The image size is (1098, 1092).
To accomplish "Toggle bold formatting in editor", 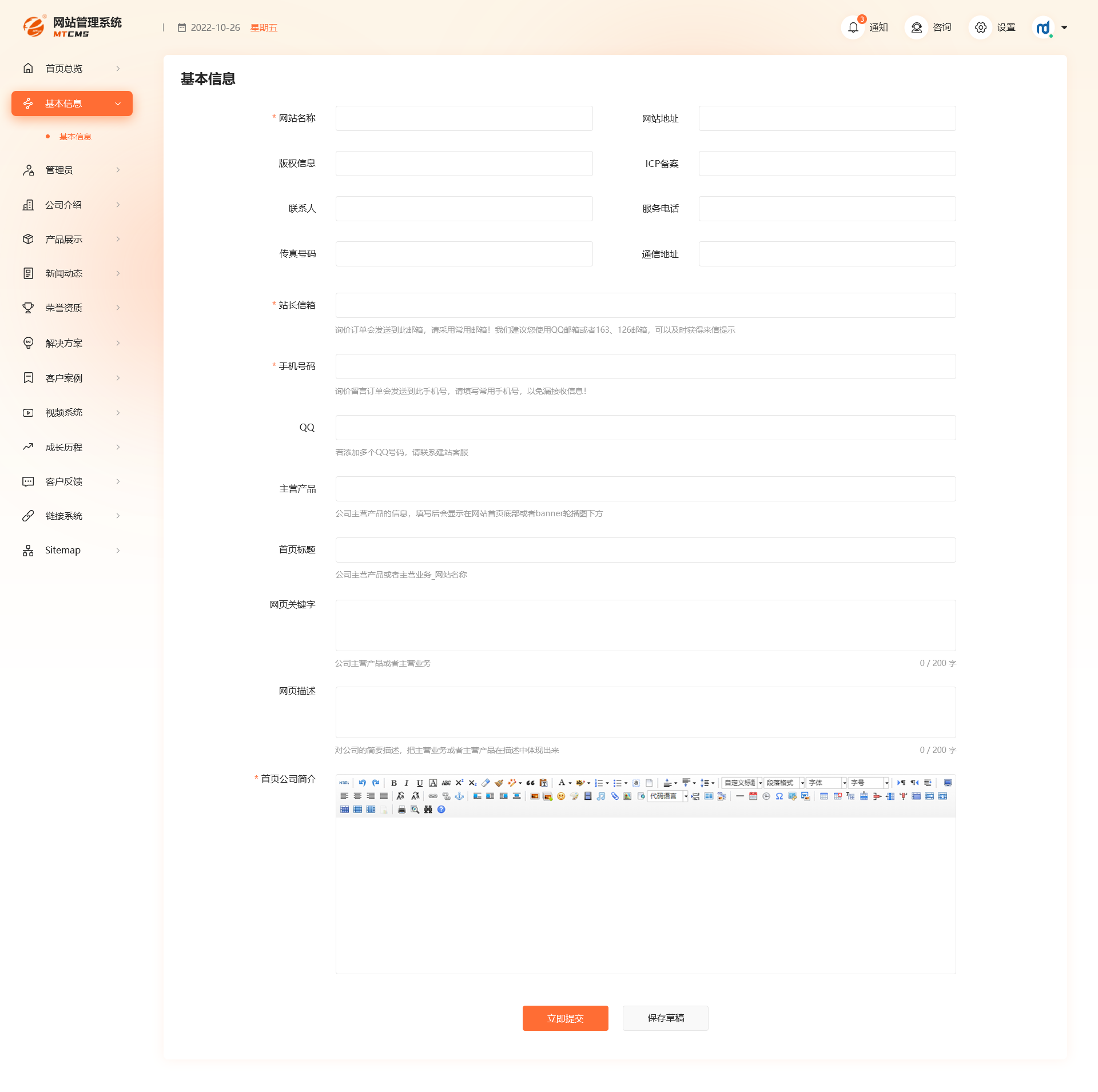I will point(394,783).
